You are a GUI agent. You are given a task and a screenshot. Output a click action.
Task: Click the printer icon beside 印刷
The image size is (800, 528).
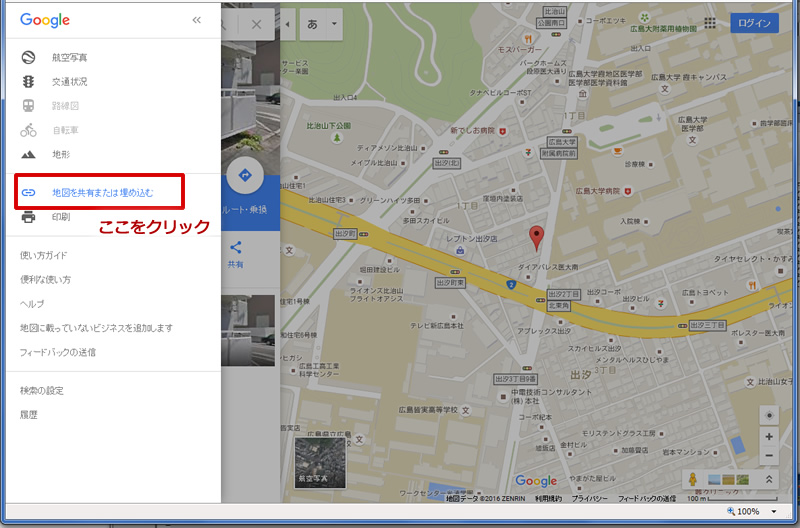[28, 217]
